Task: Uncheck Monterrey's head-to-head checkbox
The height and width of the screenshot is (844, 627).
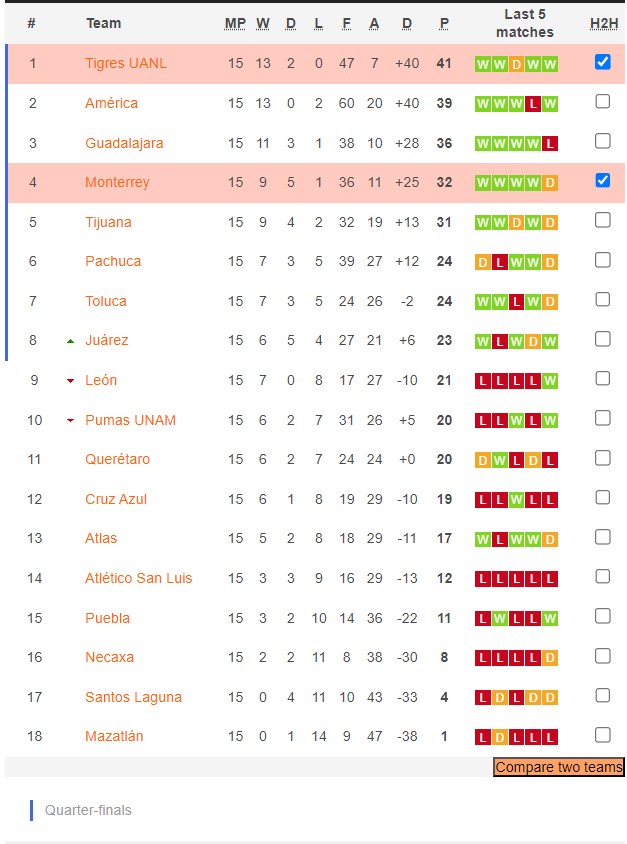Action: point(602,182)
